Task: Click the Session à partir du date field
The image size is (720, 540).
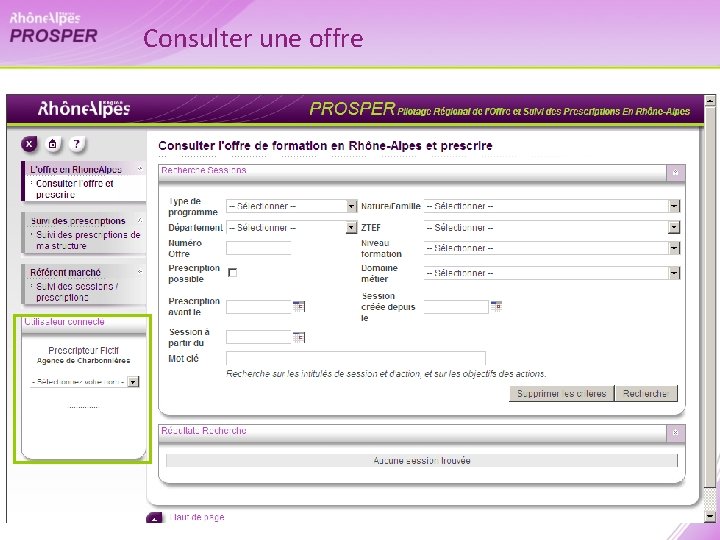Action: click(x=259, y=338)
